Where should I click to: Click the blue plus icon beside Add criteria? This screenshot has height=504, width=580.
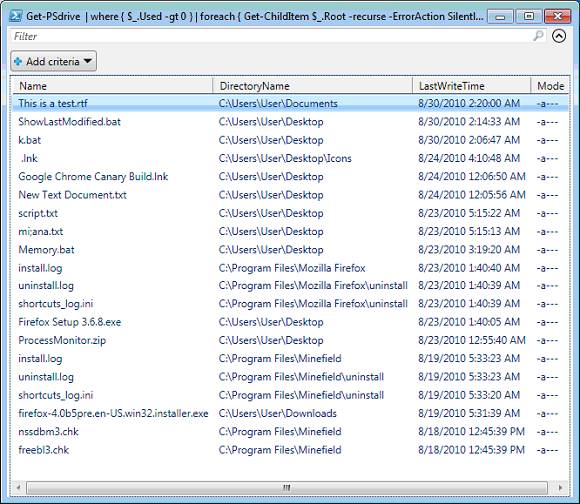(18, 61)
